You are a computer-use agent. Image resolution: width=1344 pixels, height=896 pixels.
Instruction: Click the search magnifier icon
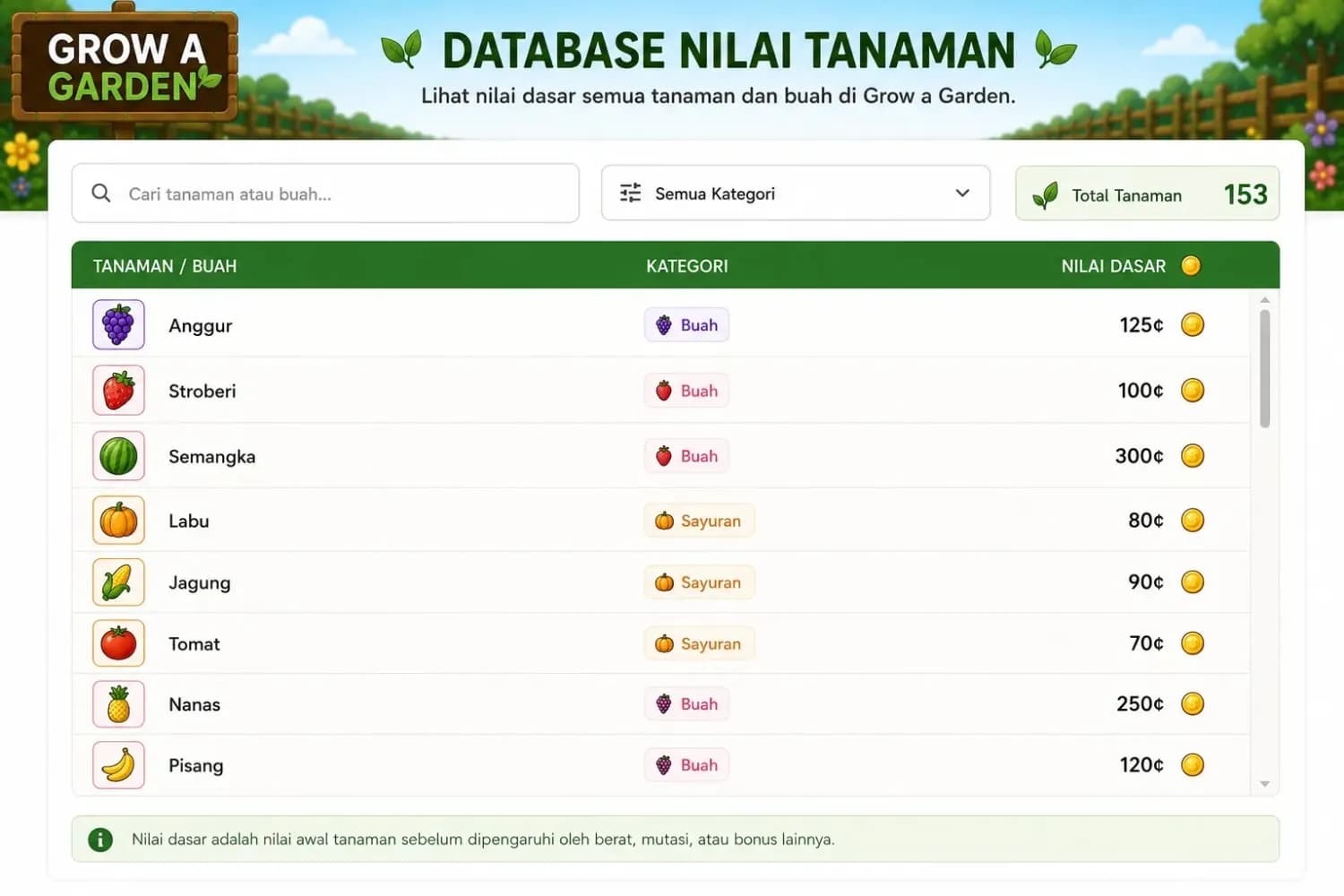click(x=101, y=194)
